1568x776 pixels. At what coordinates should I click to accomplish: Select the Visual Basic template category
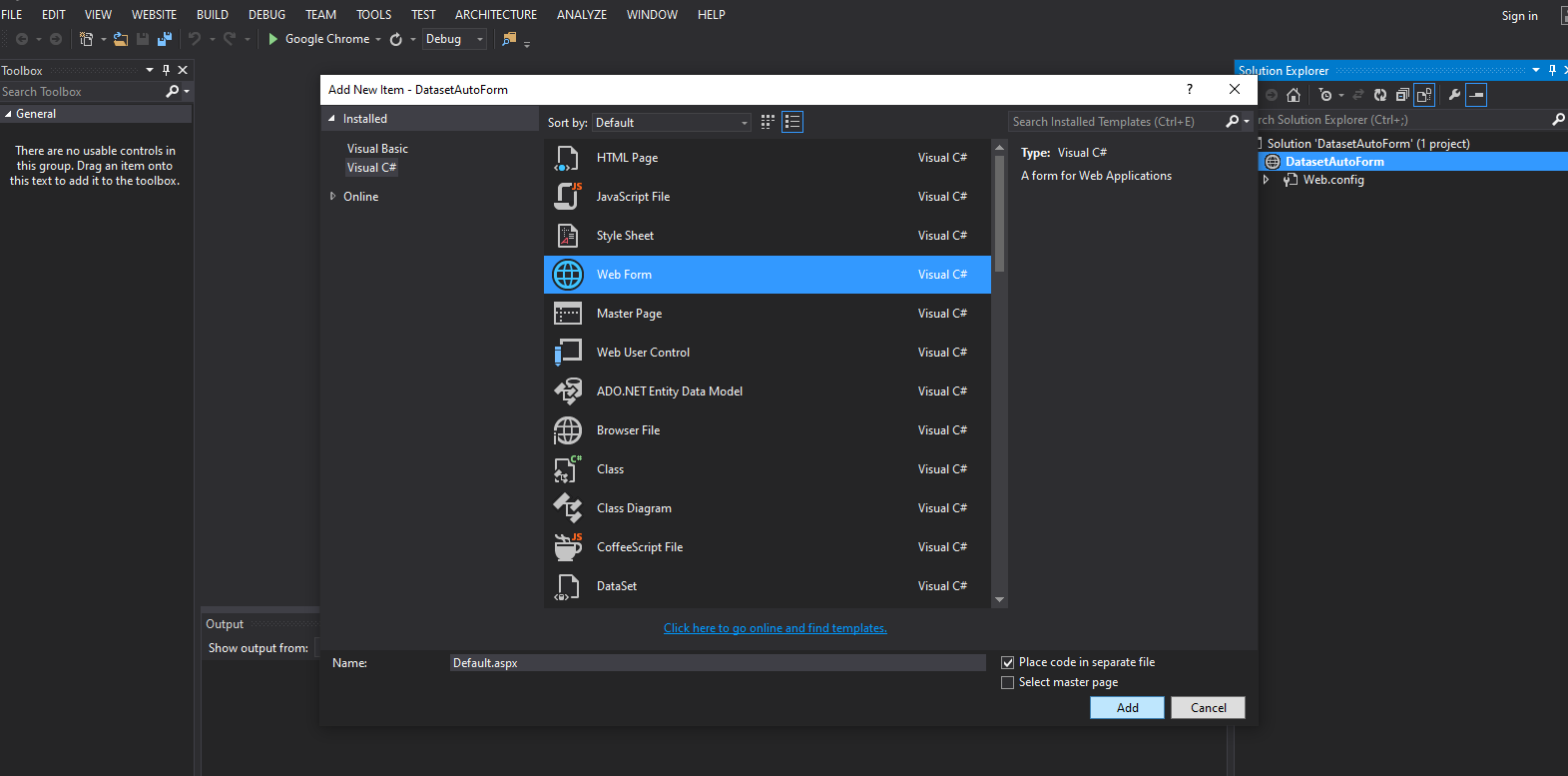point(377,149)
